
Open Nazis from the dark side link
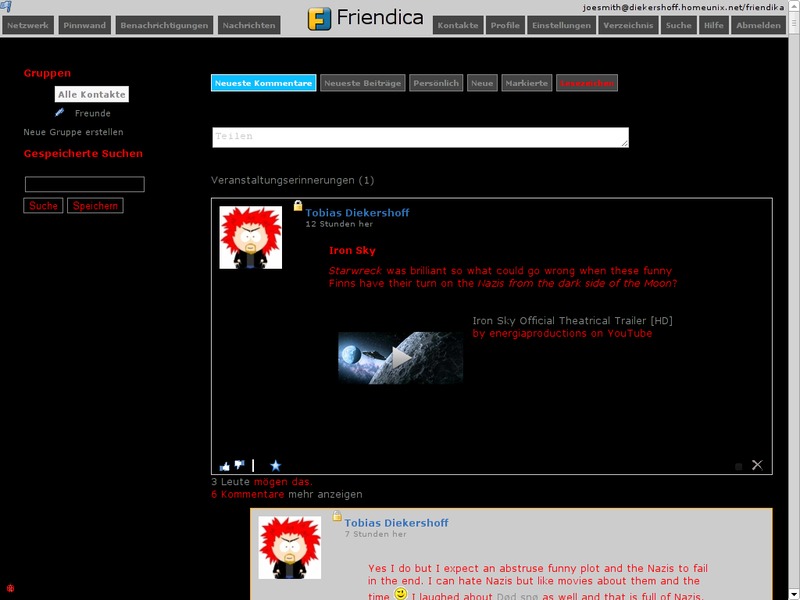tap(574, 283)
